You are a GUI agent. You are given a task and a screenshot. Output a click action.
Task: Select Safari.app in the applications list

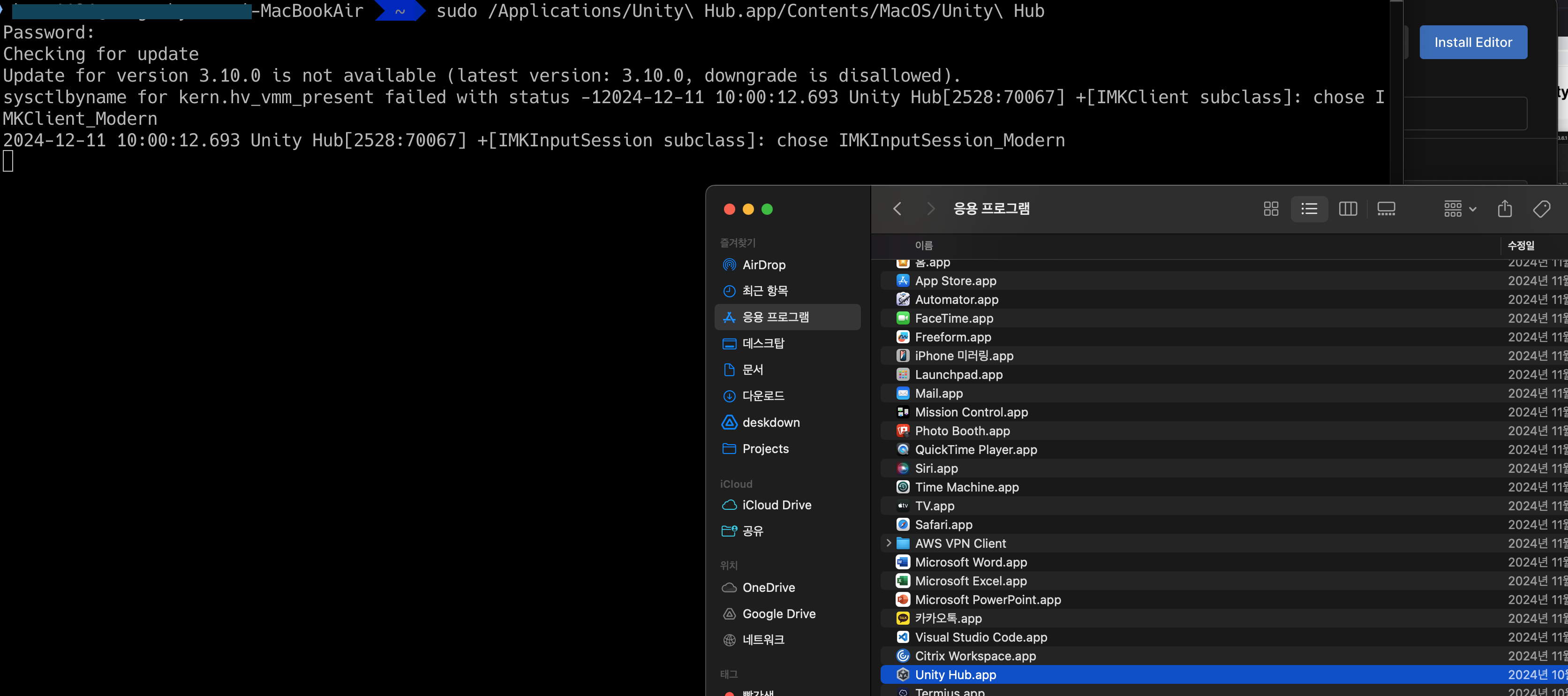click(x=943, y=524)
